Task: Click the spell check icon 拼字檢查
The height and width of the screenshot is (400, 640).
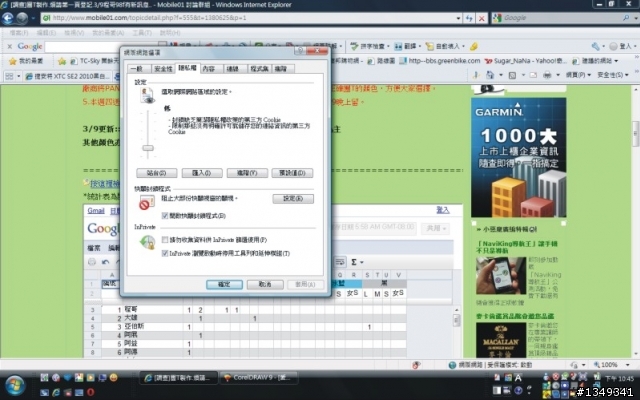Action: point(354,47)
